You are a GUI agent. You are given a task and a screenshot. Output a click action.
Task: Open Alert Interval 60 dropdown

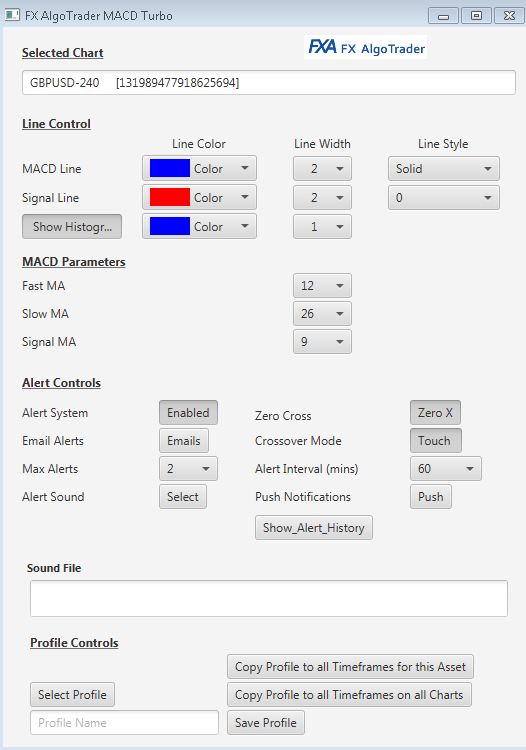(x=446, y=468)
